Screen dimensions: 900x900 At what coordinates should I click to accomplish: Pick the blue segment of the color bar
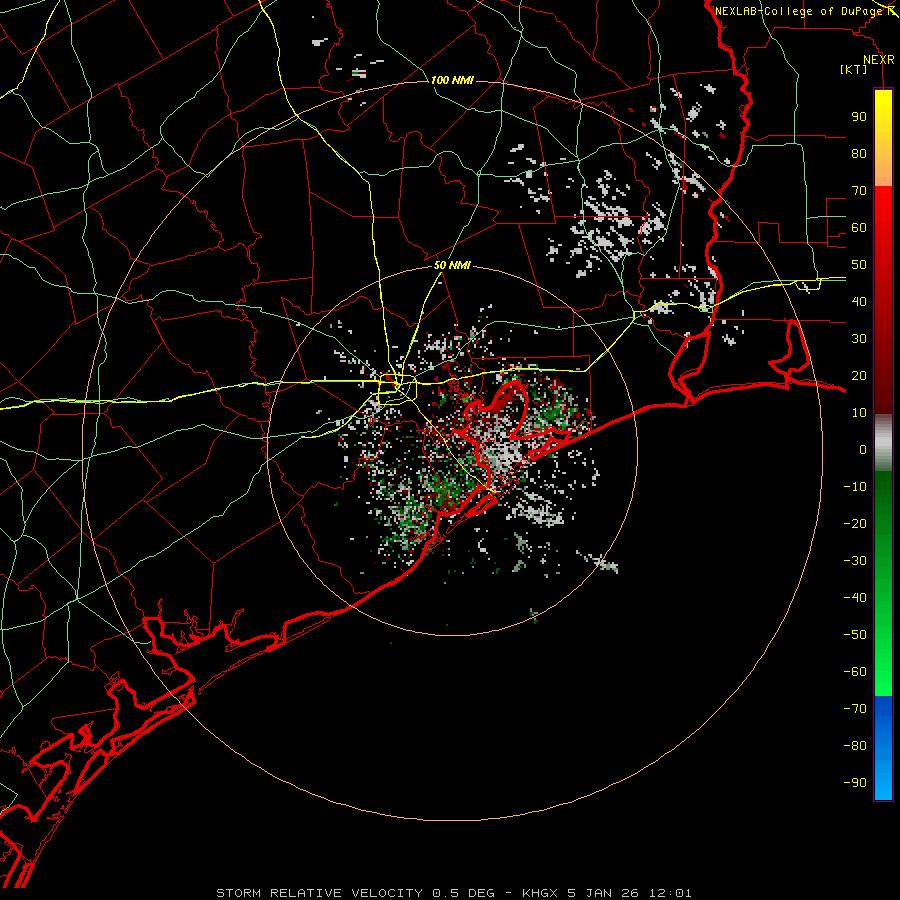click(883, 748)
